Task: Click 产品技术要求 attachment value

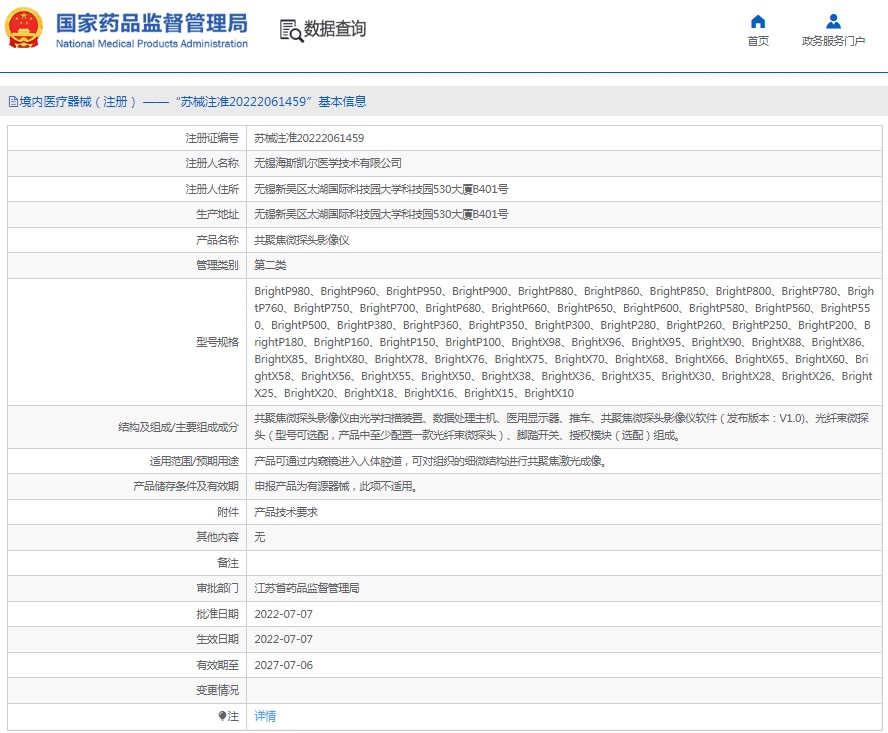Action: click(x=286, y=512)
